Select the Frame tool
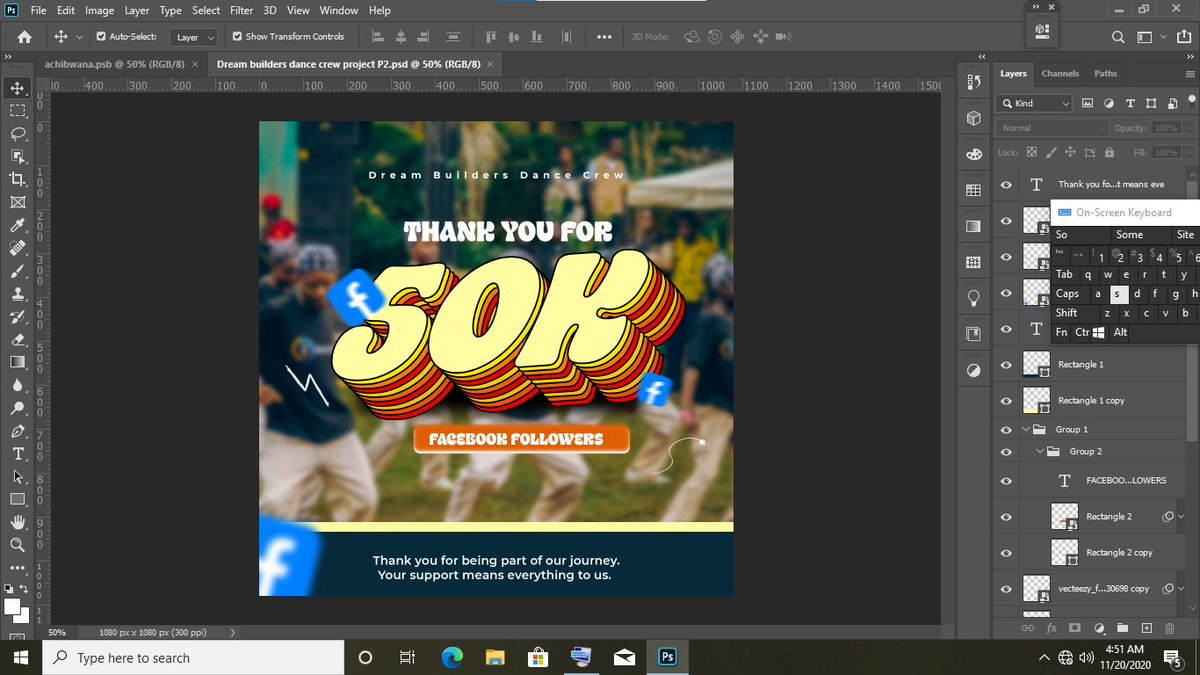 click(x=18, y=202)
